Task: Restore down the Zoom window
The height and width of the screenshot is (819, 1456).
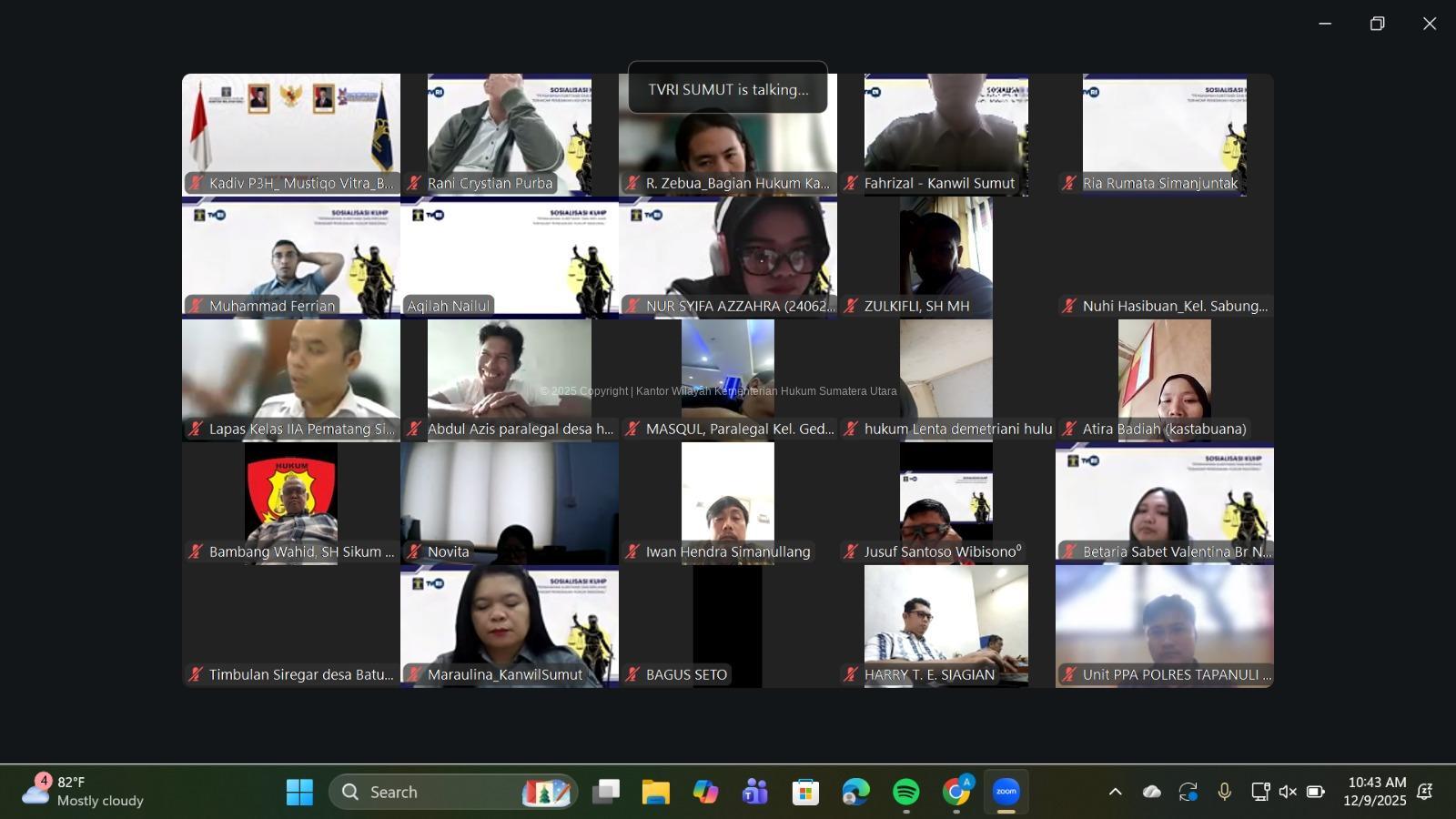Action: [1377, 24]
